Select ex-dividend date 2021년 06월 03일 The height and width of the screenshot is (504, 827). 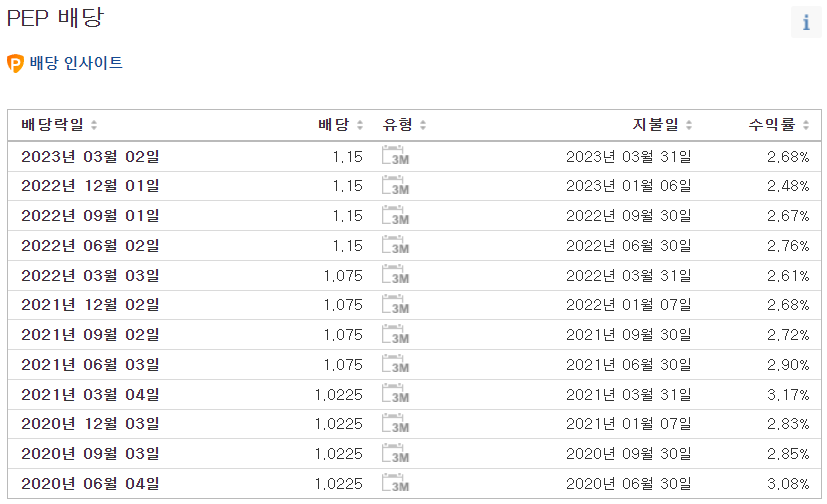click(x=90, y=365)
